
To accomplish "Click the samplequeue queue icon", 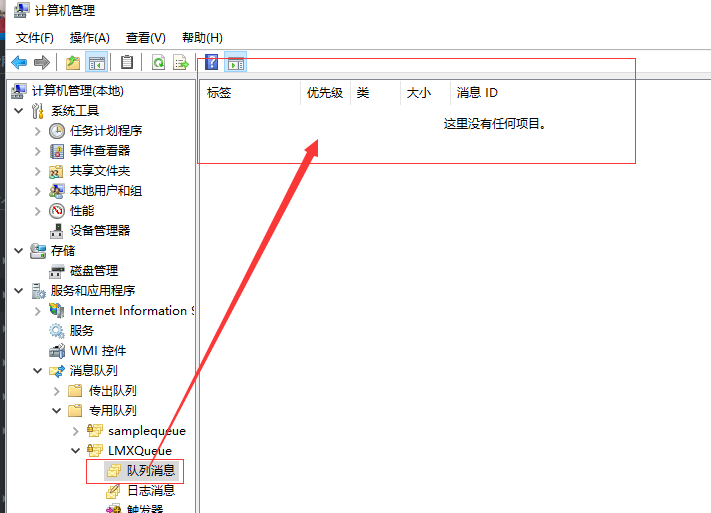I will pyautogui.click(x=95, y=430).
